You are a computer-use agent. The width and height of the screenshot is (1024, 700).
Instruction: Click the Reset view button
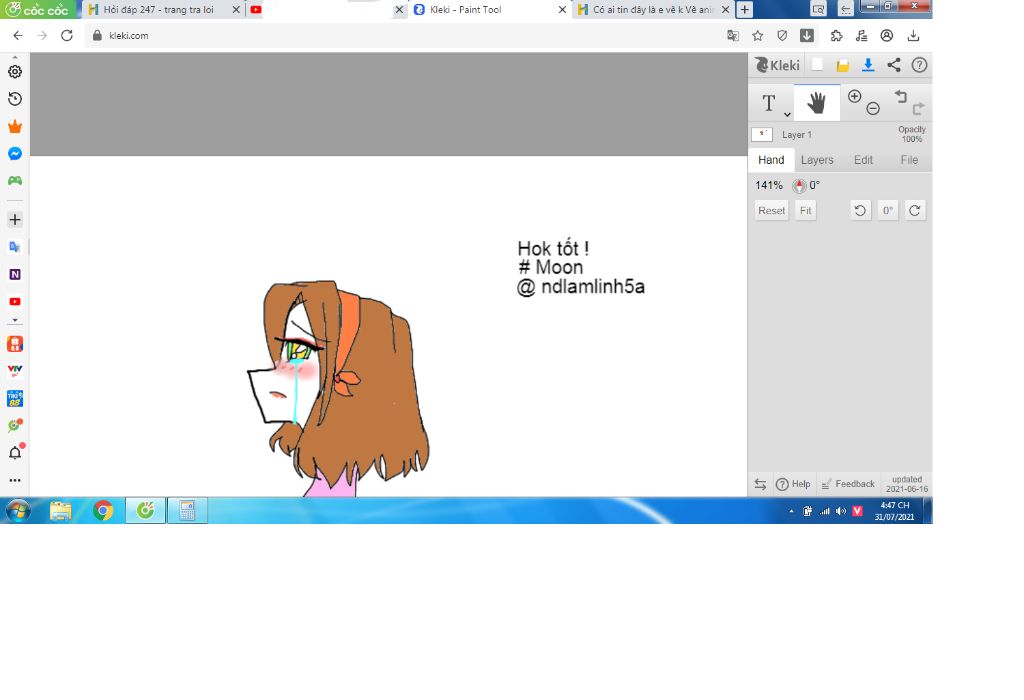pos(771,210)
